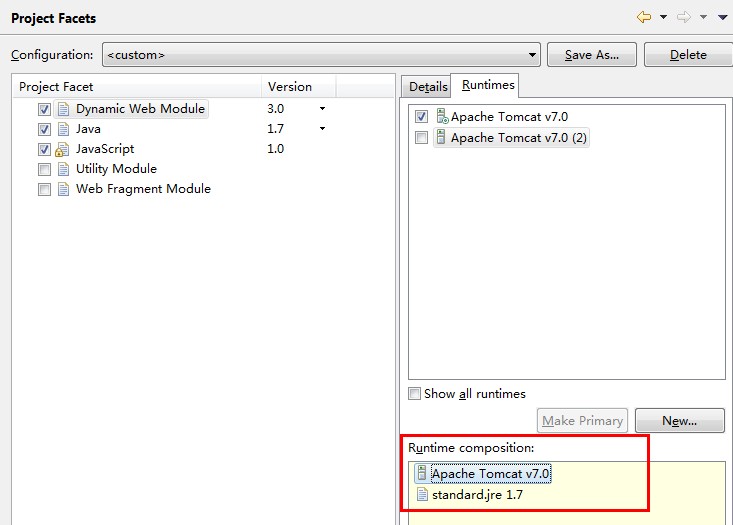Click the JavaScript 1.0 version value
The width and height of the screenshot is (733, 525).
(276, 149)
